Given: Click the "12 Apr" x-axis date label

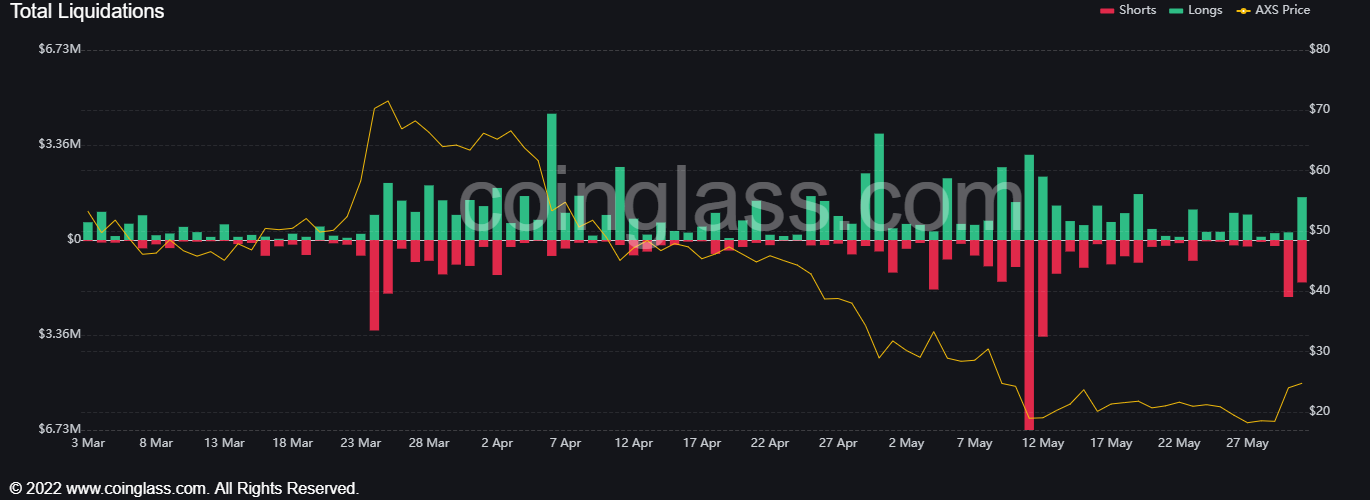Looking at the screenshot, I should pos(634,442).
